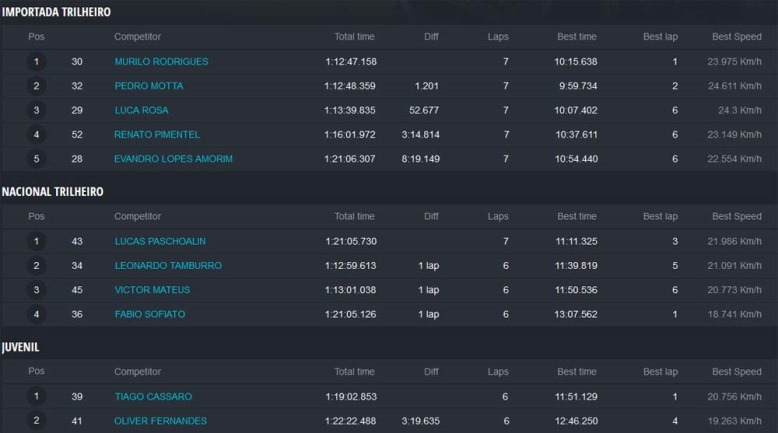Sort Nacional Trilheiro by Best Speed
The height and width of the screenshot is (433, 778).
click(736, 216)
